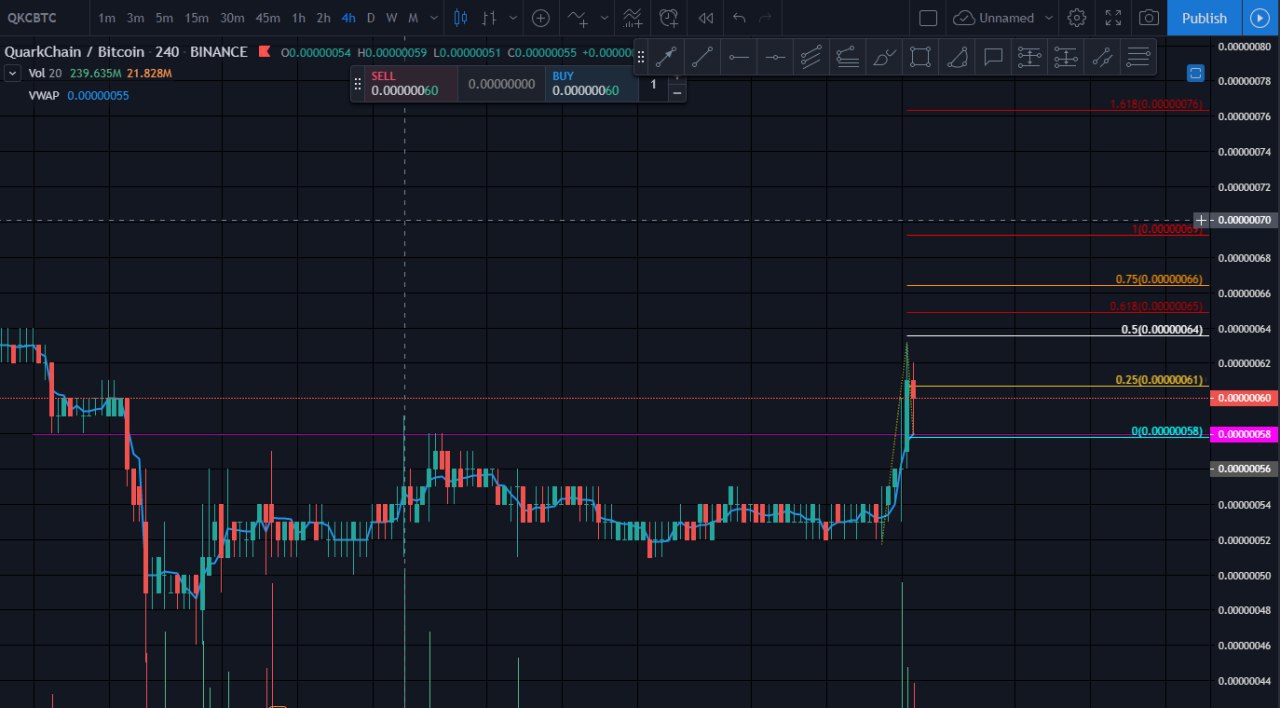This screenshot has height=708, width=1280.
Task: Open the indicators favorites dropdown arrow
Action: [x=604, y=18]
